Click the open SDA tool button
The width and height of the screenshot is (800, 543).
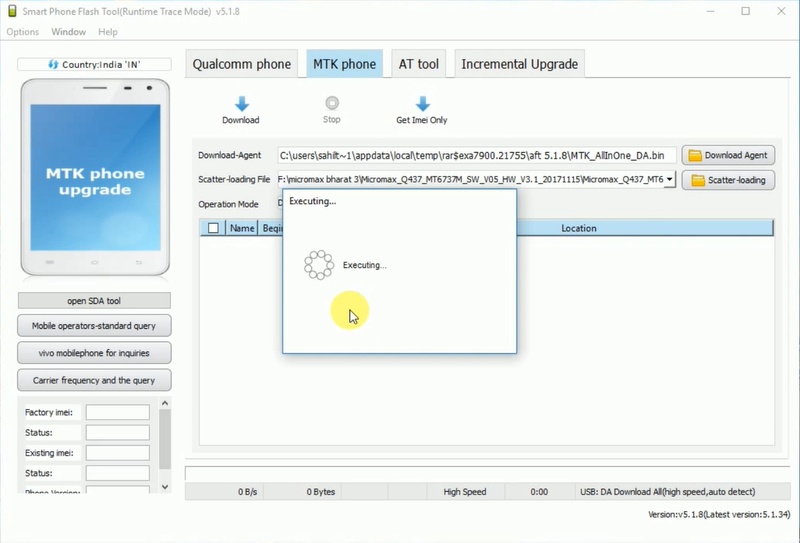tap(94, 300)
